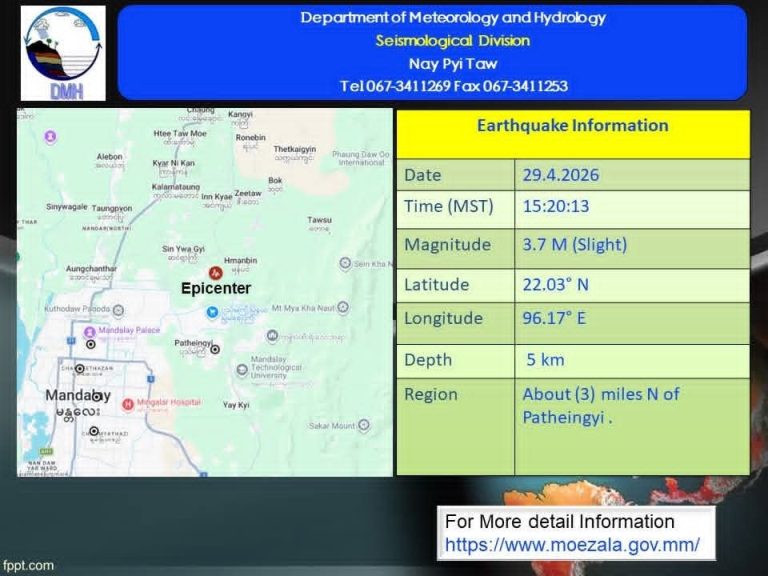Select the Mandalay Technological University marker
Screen dimensions: 768x576
(x=241, y=370)
